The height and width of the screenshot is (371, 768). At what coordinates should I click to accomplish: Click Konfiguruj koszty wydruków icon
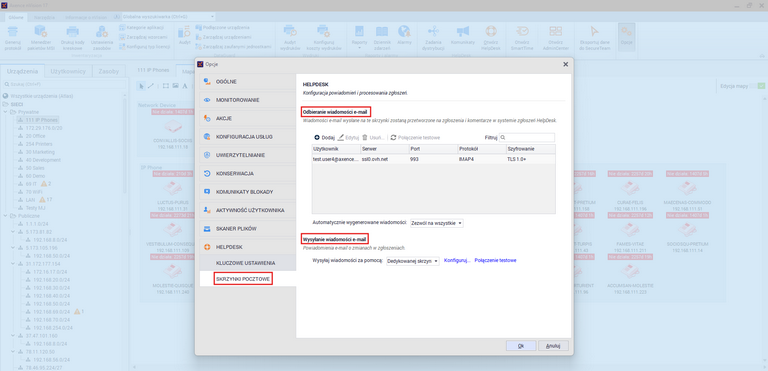point(323,32)
